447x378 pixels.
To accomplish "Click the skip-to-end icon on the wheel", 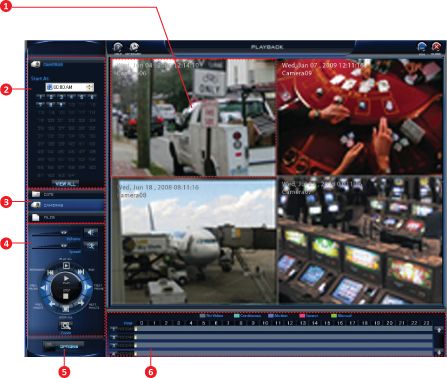I will click(x=81, y=272).
